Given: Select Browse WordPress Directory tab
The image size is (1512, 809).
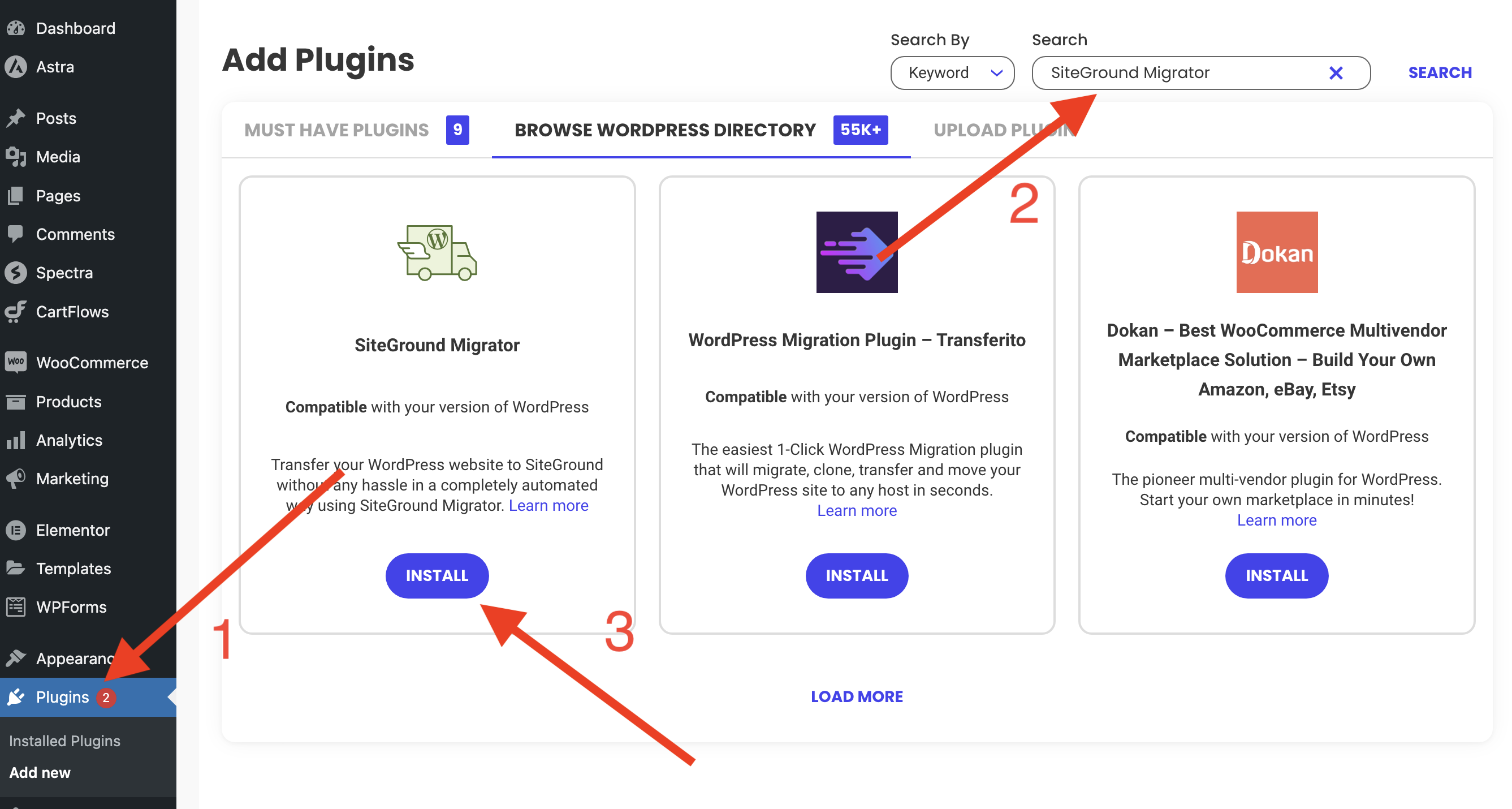Looking at the screenshot, I should pos(701,130).
